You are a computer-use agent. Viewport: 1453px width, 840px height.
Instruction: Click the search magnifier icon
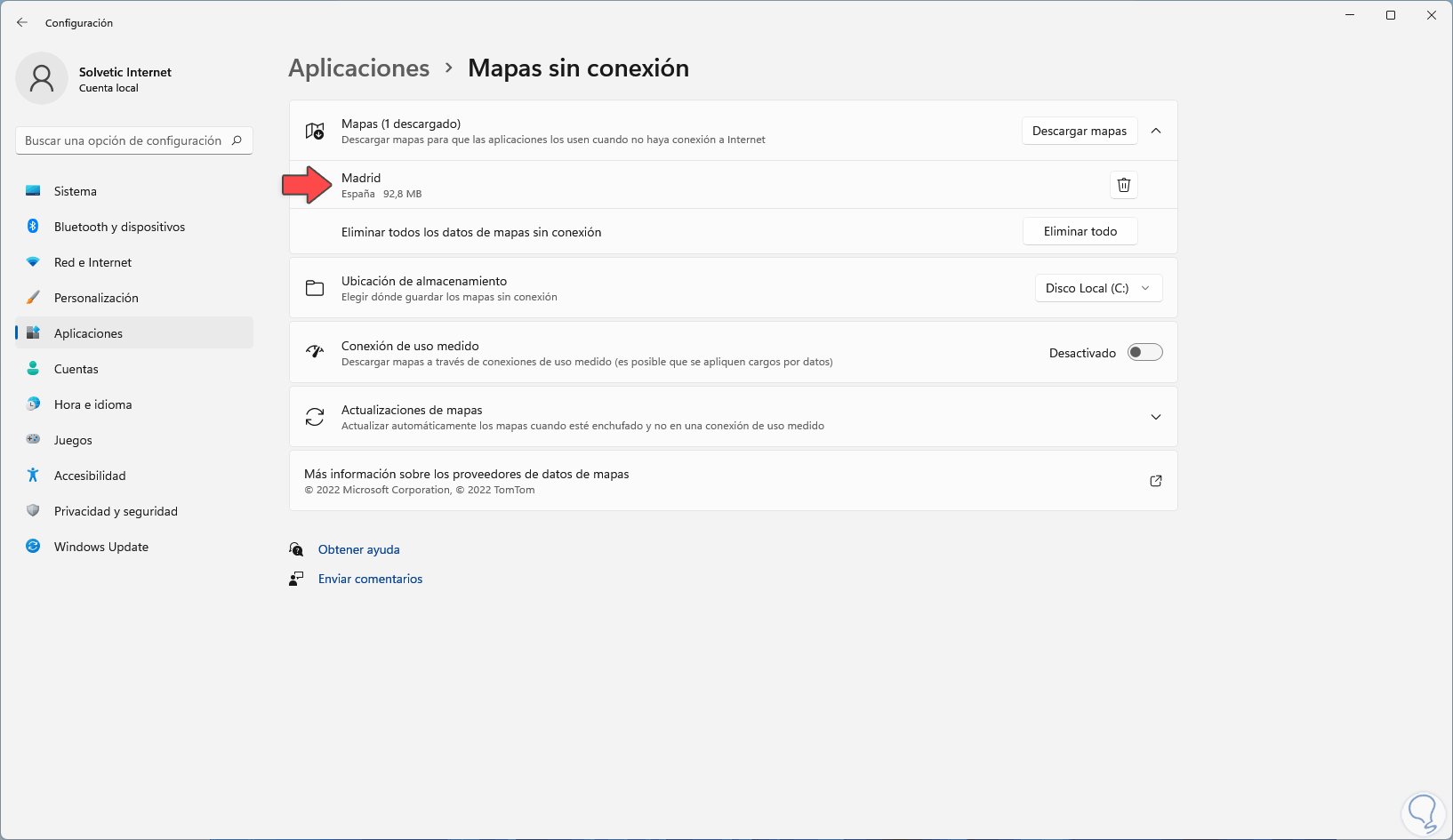237,140
